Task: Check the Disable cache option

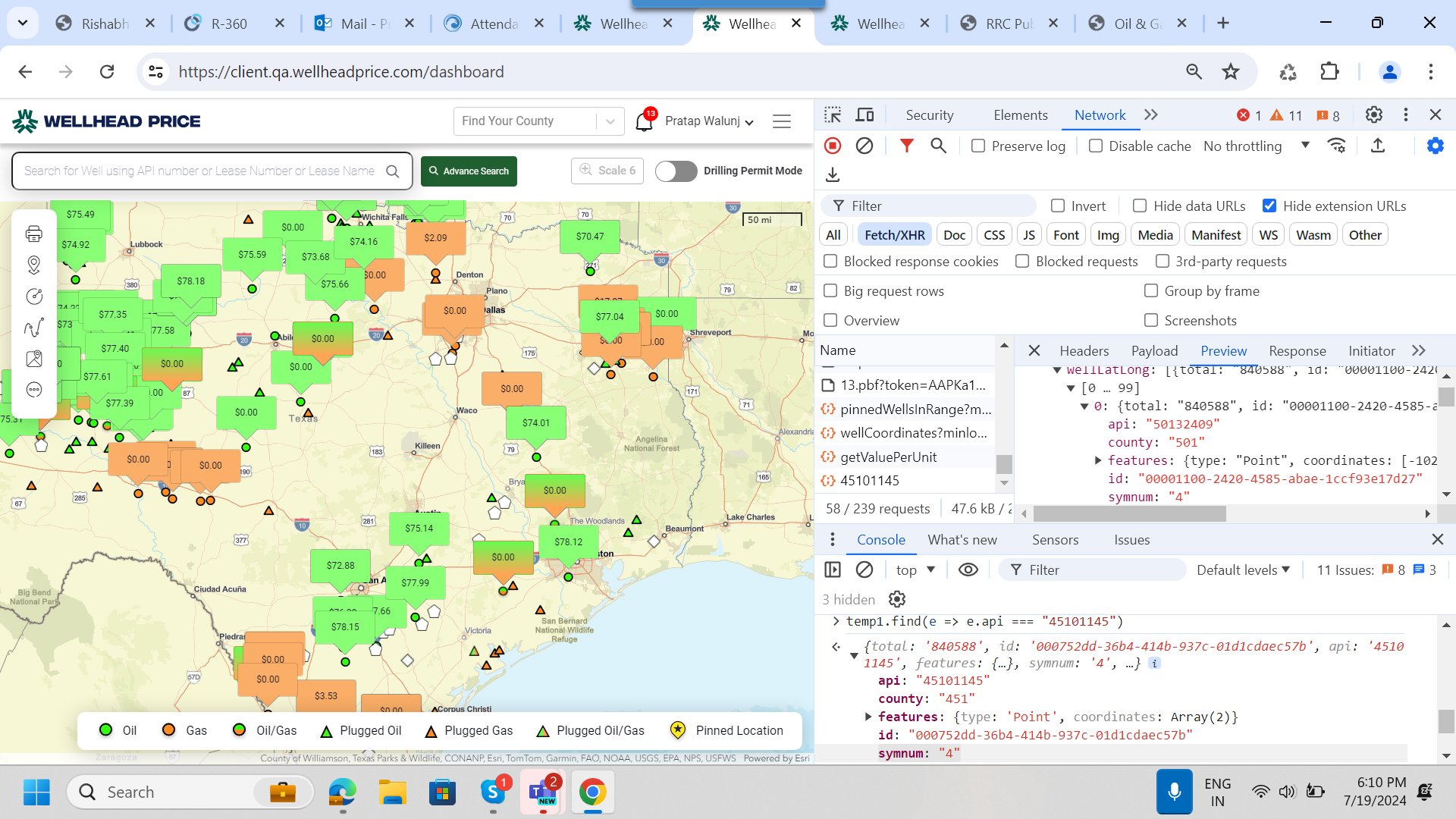Action: (x=1096, y=146)
